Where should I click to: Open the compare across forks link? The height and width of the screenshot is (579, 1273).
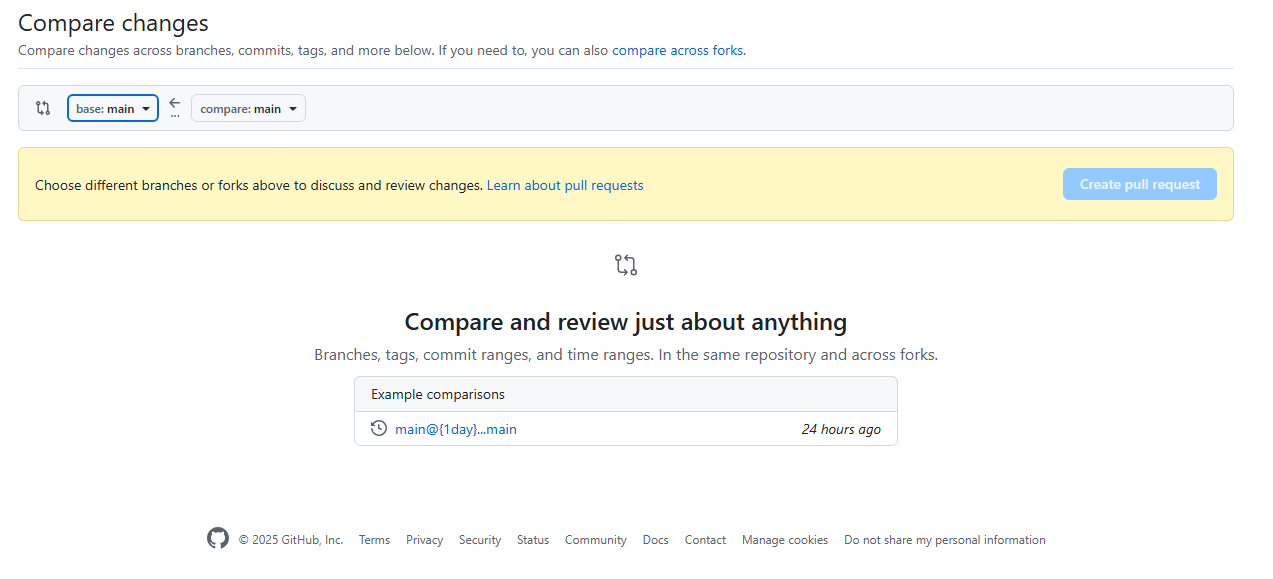[x=677, y=50]
